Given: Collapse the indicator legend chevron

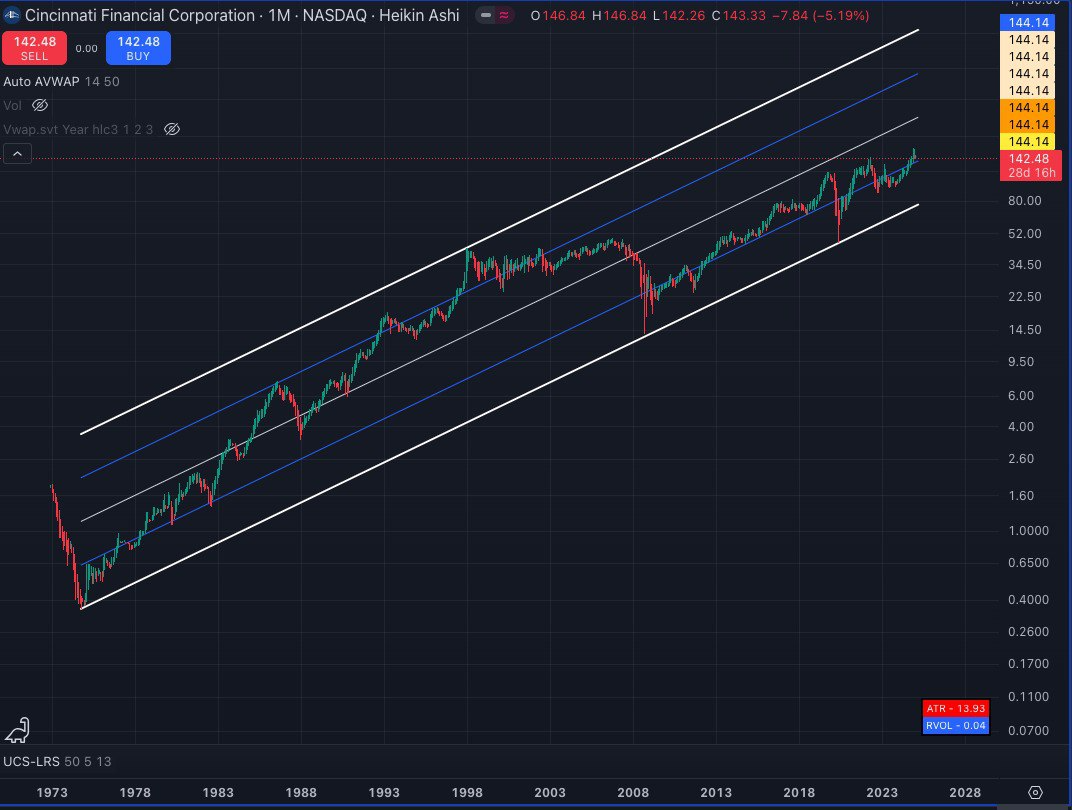Looking at the screenshot, I should (18, 154).
